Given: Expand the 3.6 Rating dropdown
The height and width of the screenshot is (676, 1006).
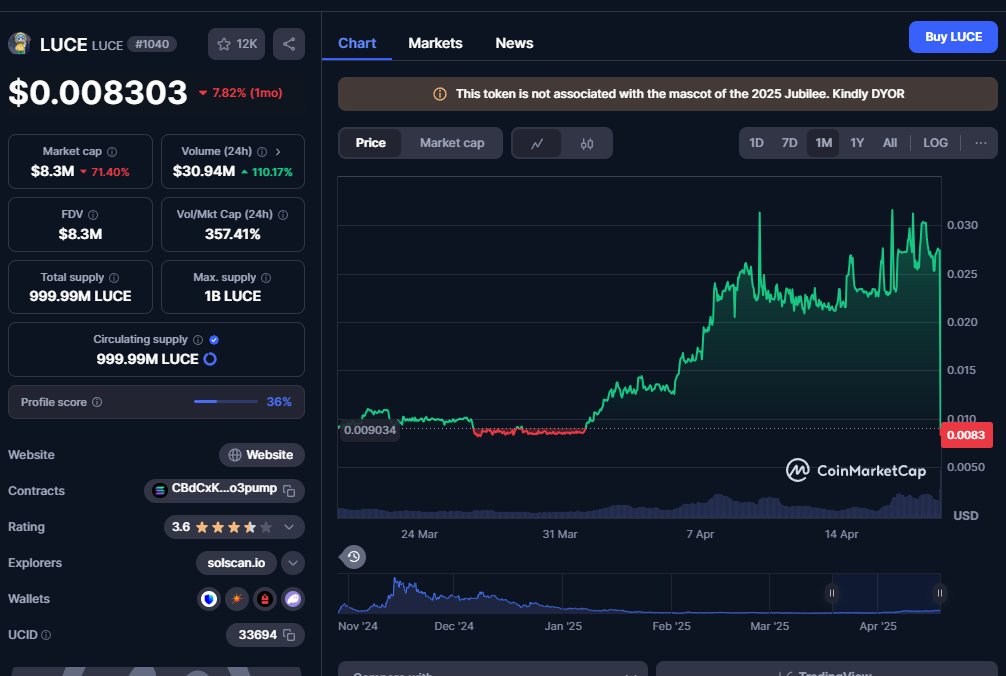Looking at the screenshot, I should pyautogui.click(x=289, y=527).
